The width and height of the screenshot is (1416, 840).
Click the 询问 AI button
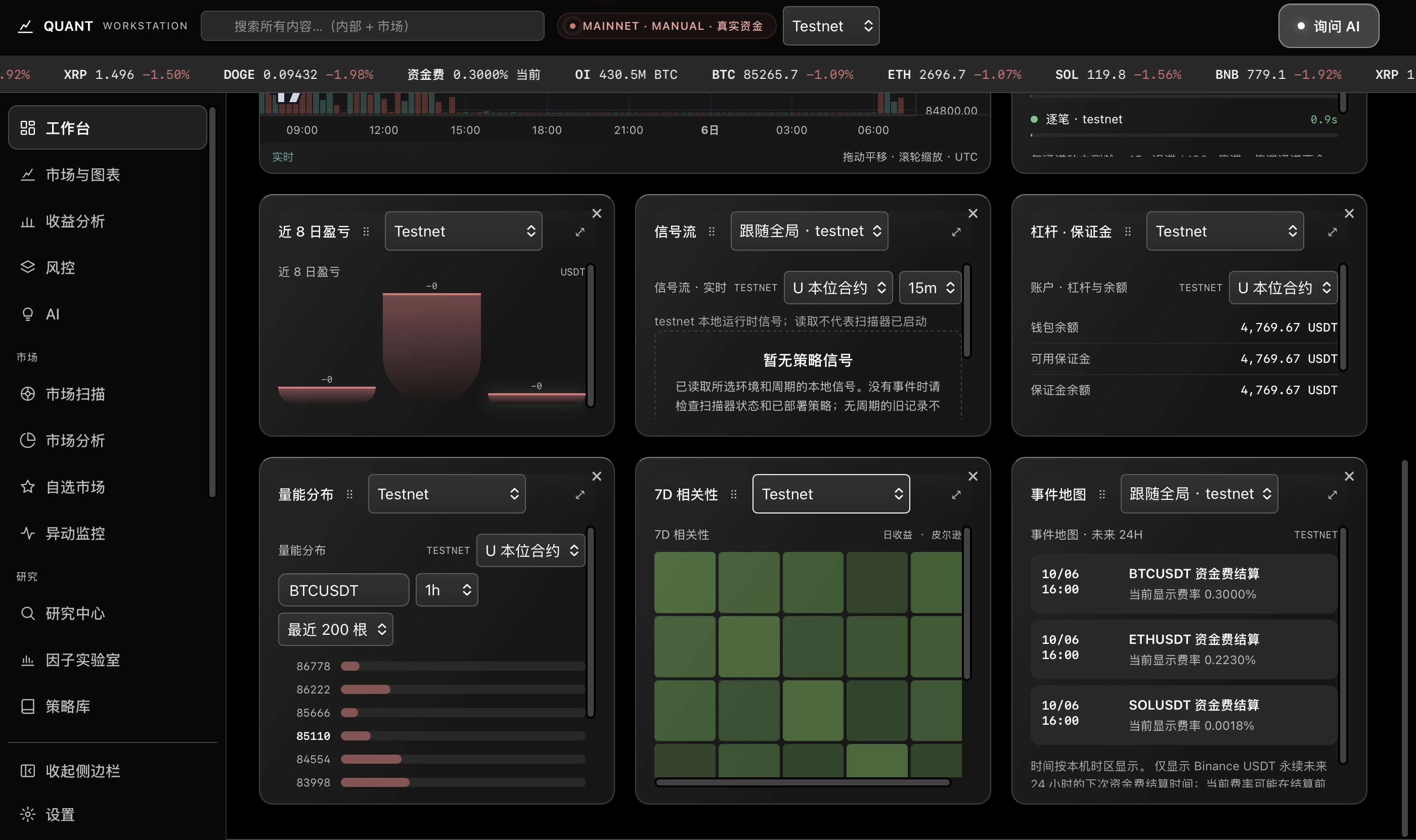coord(1328,26)
